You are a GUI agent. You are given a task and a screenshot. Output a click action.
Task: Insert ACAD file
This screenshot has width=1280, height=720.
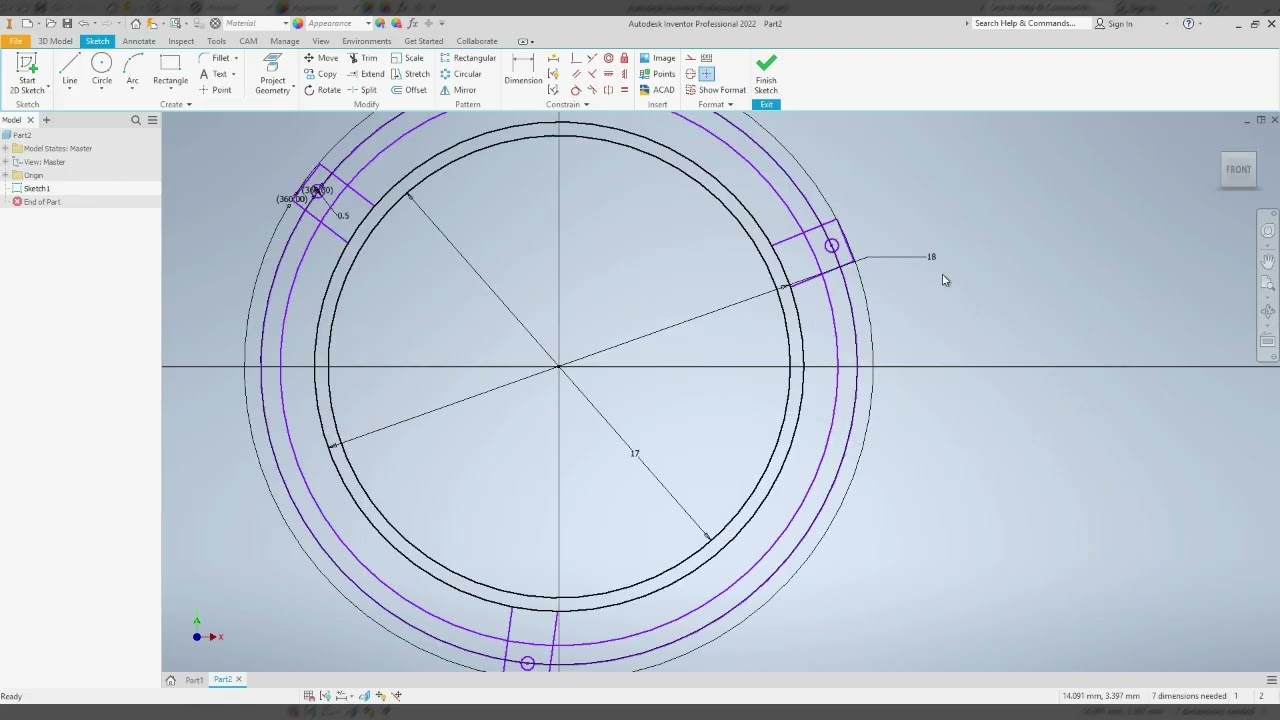[x=657, y=90]
